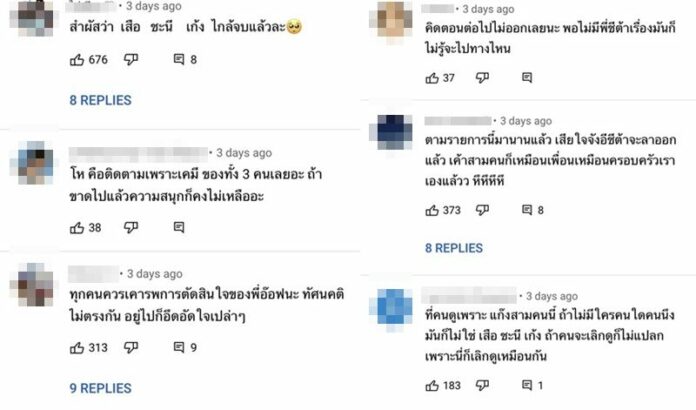696x410 pixels.
Task: Dislike the comment with 313 likes
Action: 131,347
